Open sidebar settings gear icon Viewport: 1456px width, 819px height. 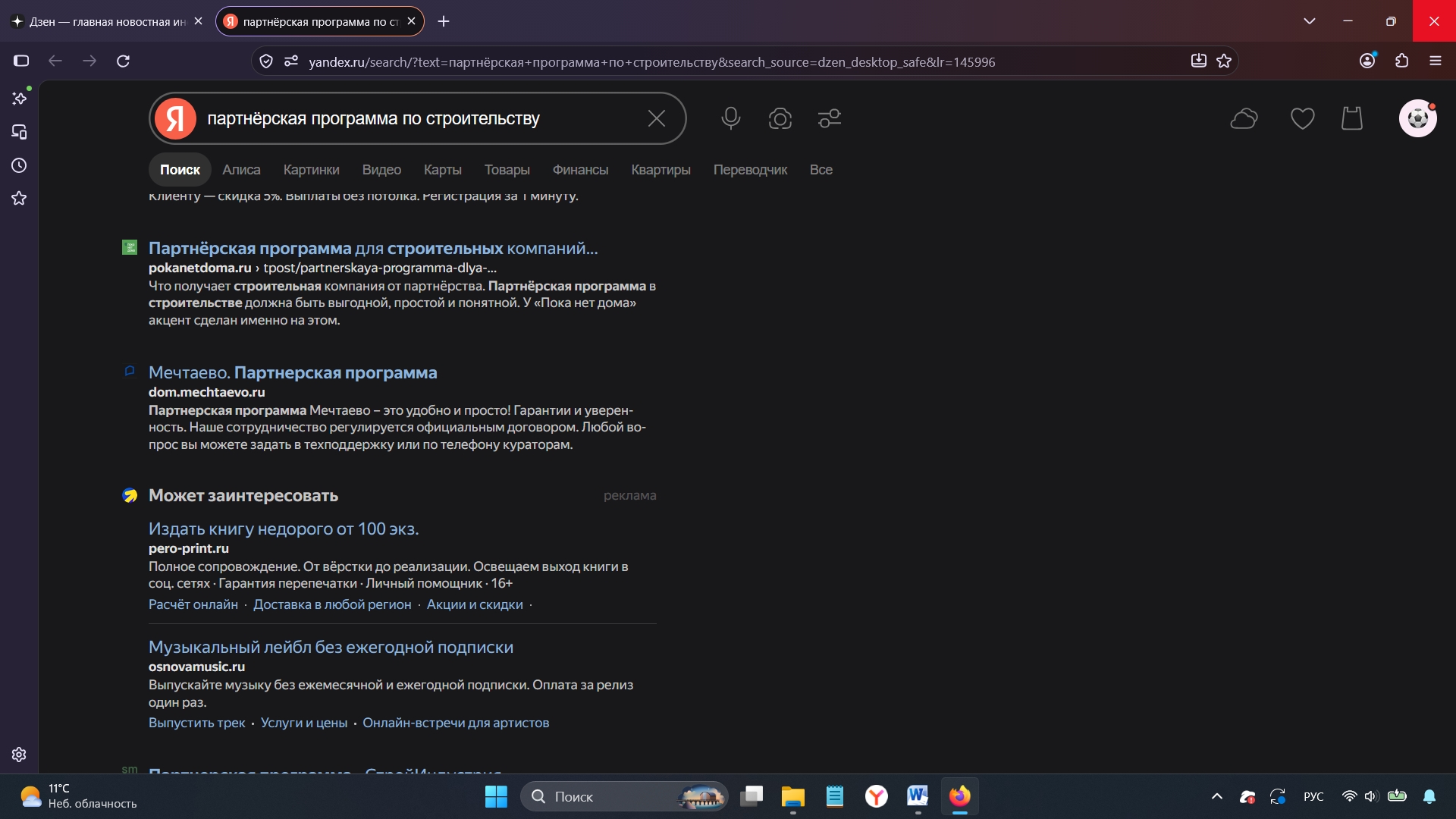(x=20, y=755)
